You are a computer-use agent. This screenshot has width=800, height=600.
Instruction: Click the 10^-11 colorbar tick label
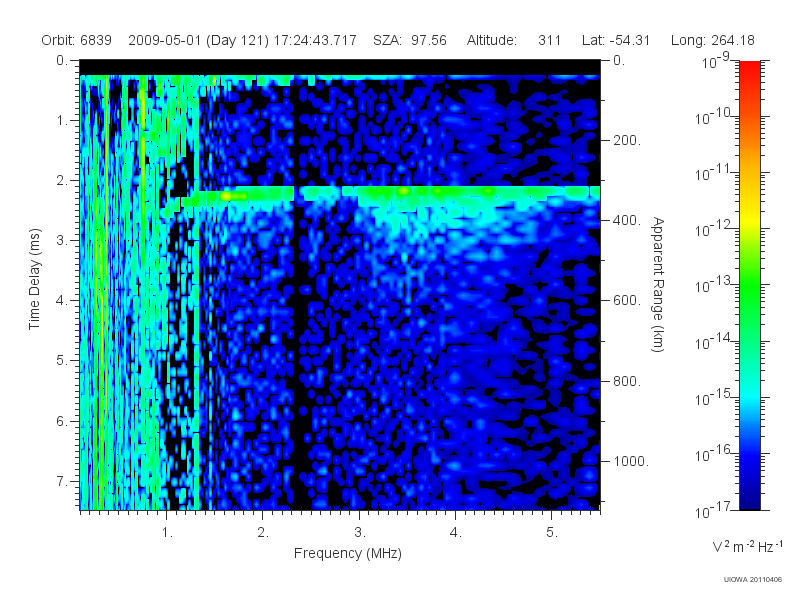pyautogui.click(x=714, y=173)
